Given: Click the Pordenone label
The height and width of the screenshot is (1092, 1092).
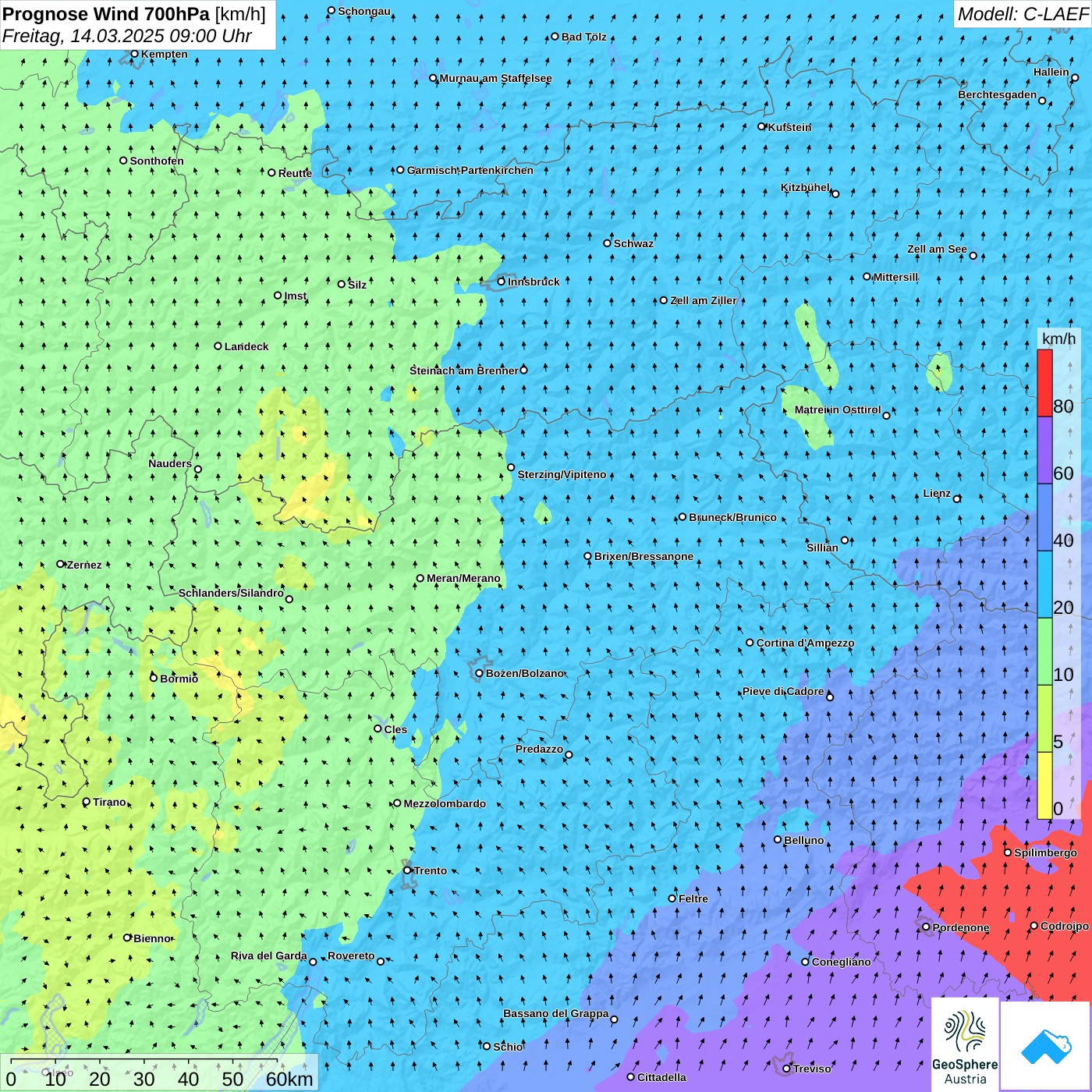Looking at the screenshot, I should coord(961,927).
